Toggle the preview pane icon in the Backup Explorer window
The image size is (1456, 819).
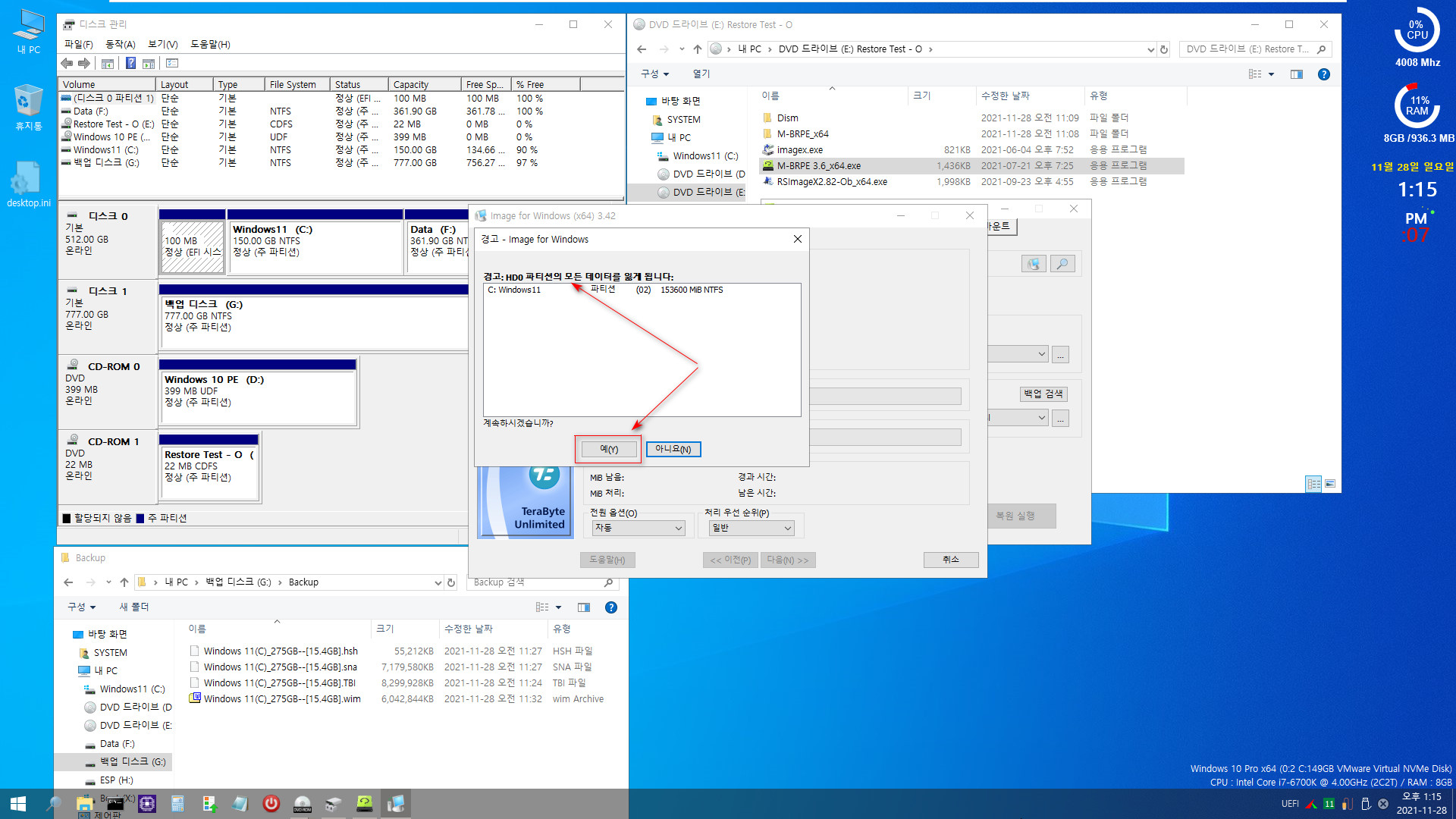pyautogui.click(x=584, y=607)
